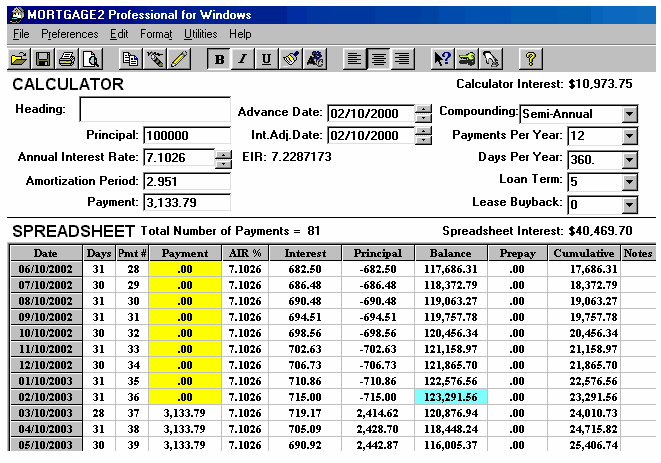661x463 pixels.
Task: Click the Align Left toolbar button
Action: pos(354,59)
